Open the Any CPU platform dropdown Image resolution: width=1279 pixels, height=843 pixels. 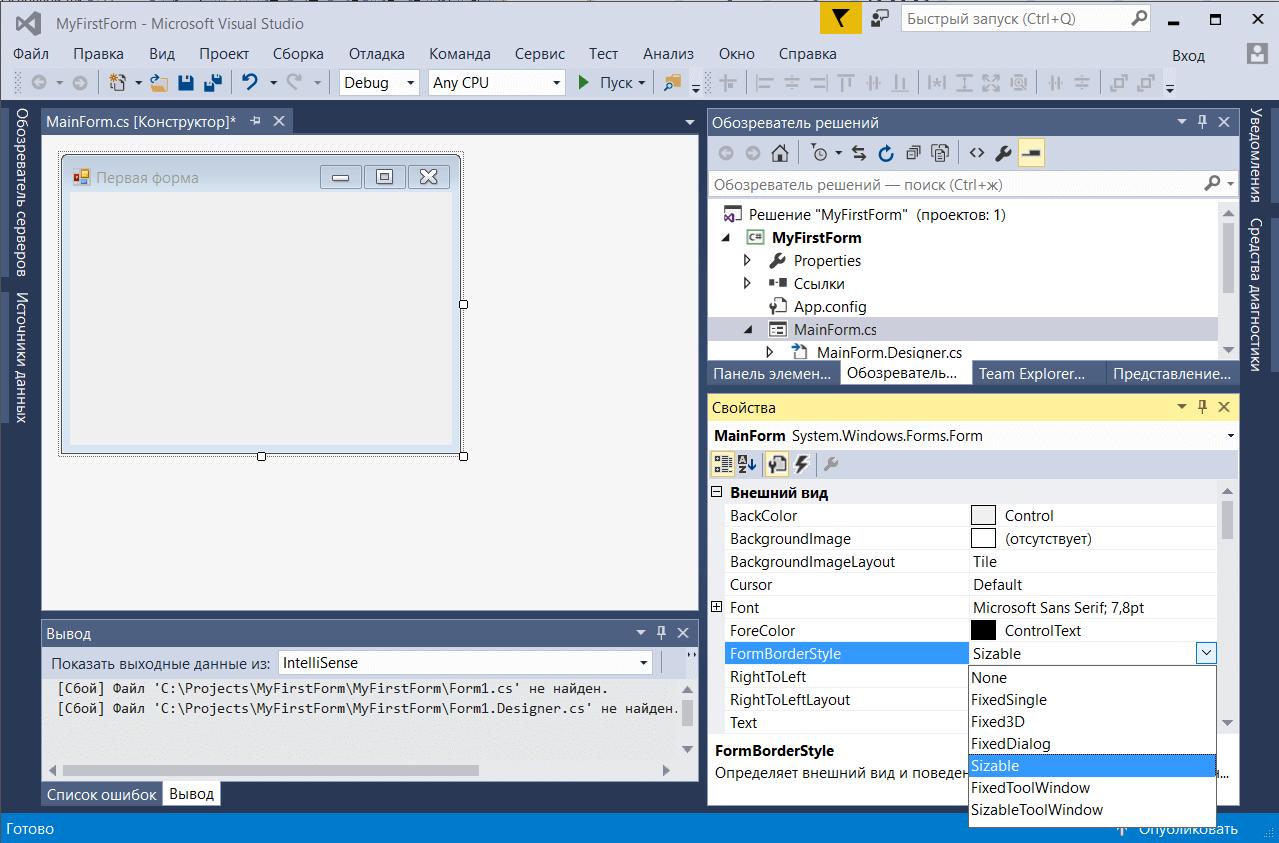(x=557, y=83)
